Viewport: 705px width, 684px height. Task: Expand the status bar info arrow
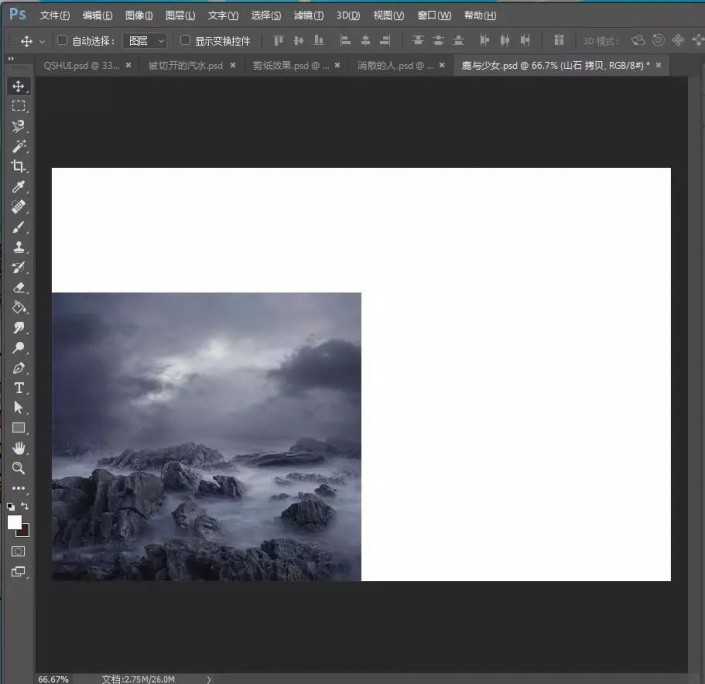209,678
